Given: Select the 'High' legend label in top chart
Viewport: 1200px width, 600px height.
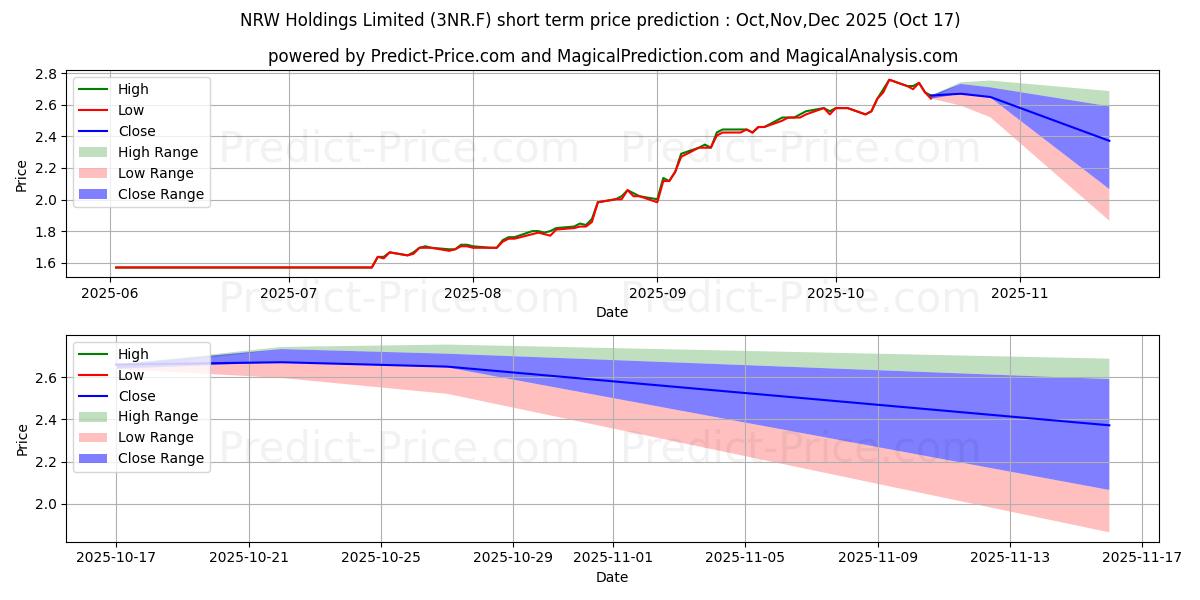Looking at the screenshot, I should 132,89.
